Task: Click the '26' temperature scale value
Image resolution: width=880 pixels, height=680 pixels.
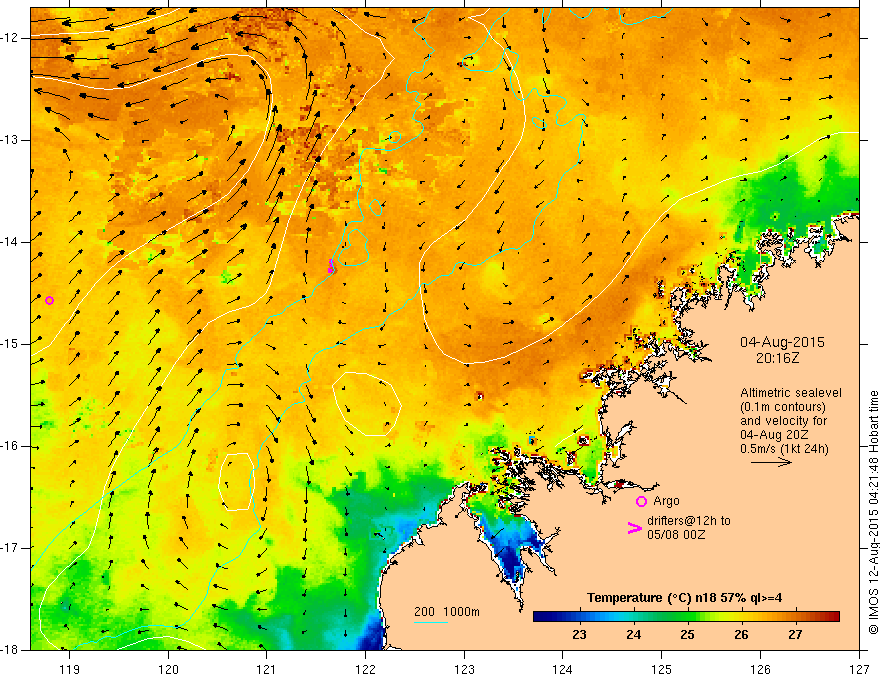Action: point(741,635)
